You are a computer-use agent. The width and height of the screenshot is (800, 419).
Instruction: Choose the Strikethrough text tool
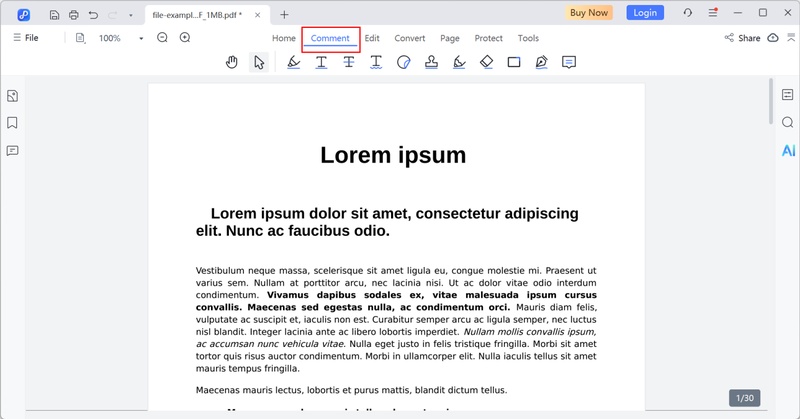pos(349,62)
